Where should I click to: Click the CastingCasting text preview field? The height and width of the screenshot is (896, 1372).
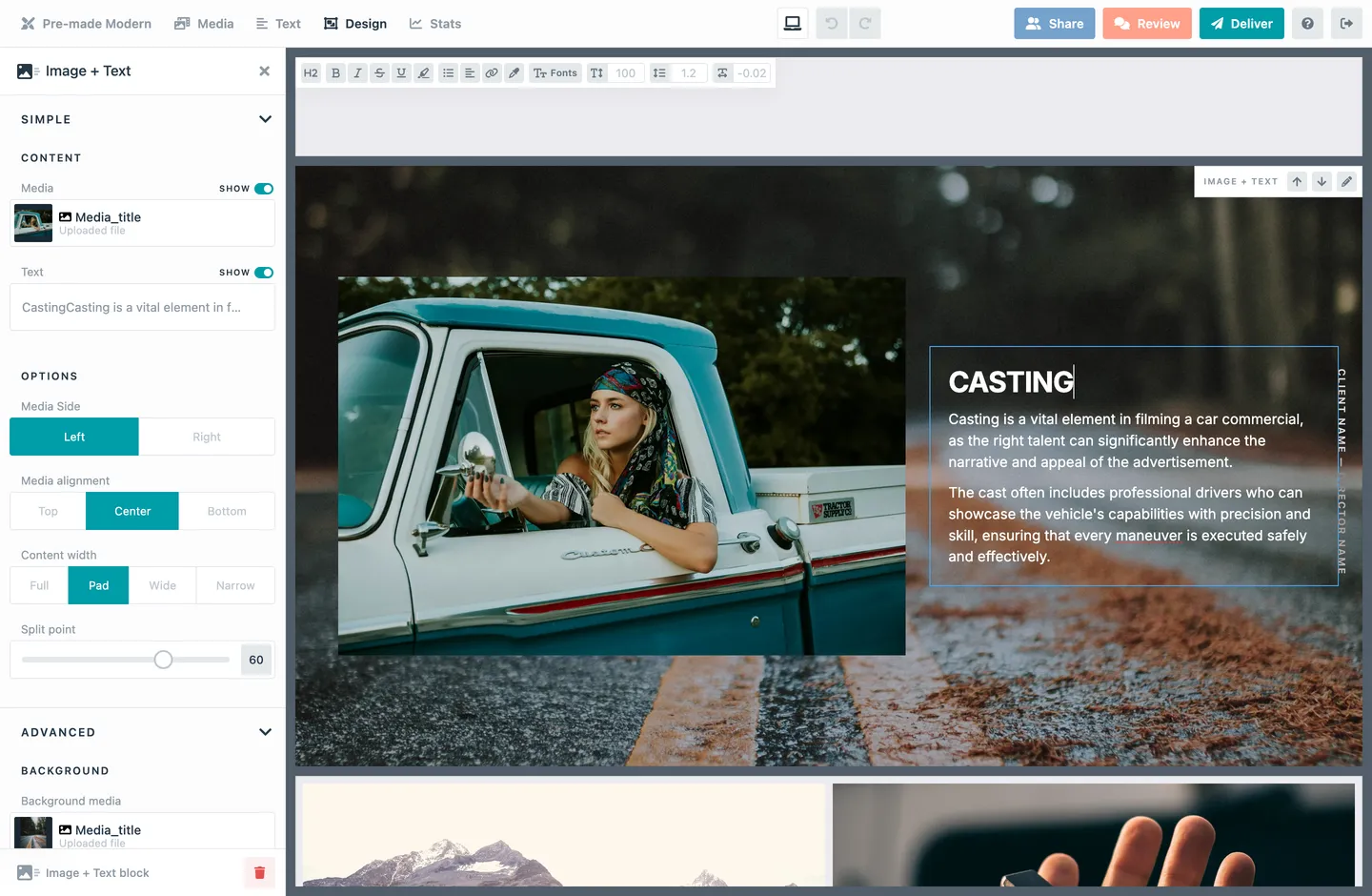point(143,308)
